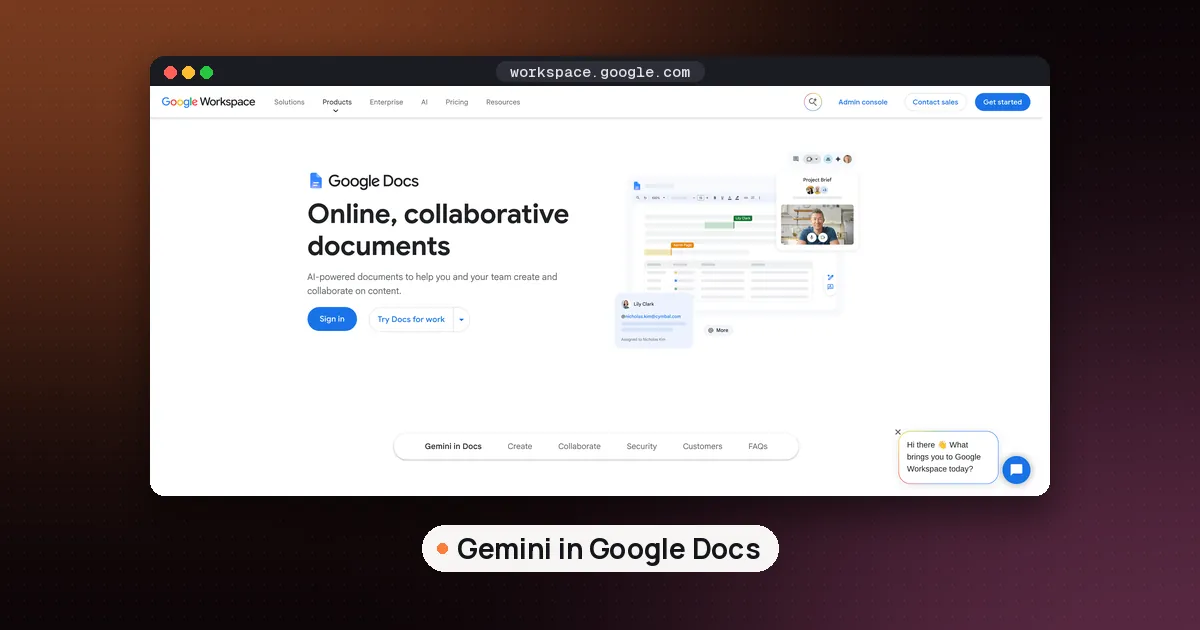Click the Sign in button
Viewport: 1200px width, 630px height.
[332, 319]
